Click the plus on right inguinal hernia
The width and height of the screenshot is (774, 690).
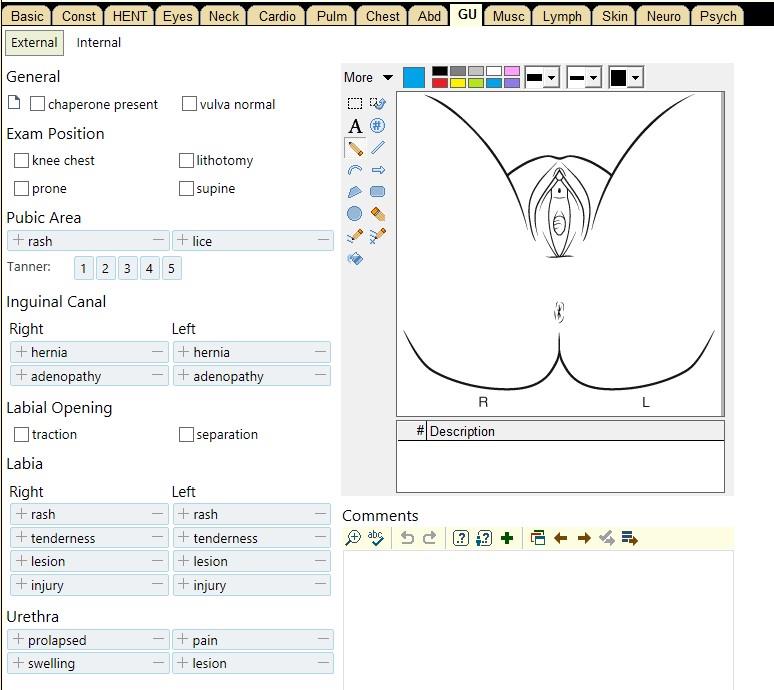coord(20,352)
